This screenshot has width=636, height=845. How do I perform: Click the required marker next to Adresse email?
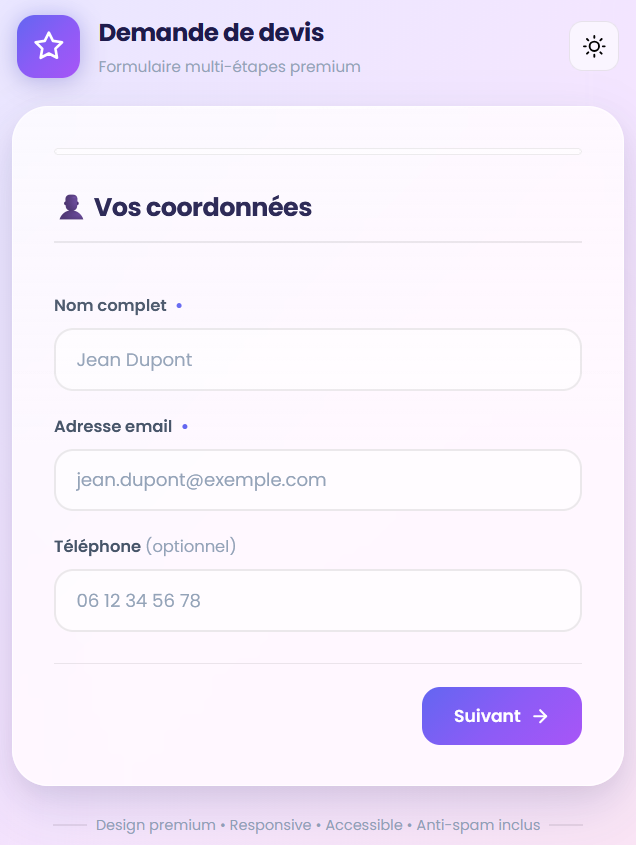(x=185, y=427)
